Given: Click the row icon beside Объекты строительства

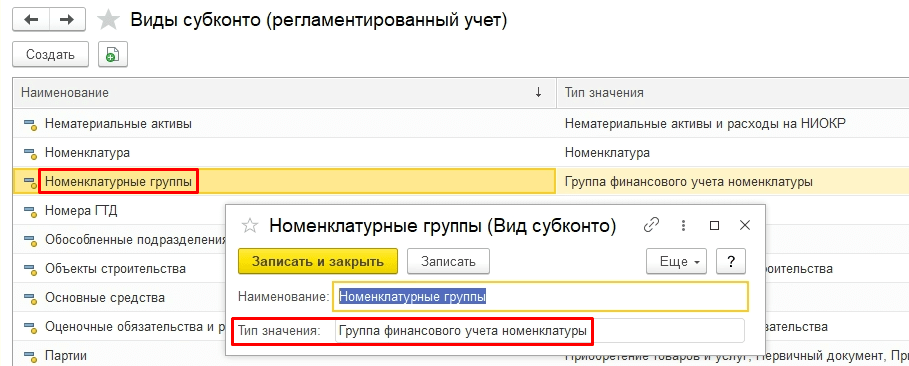Looking at the screenshot, I should point(30,269).
